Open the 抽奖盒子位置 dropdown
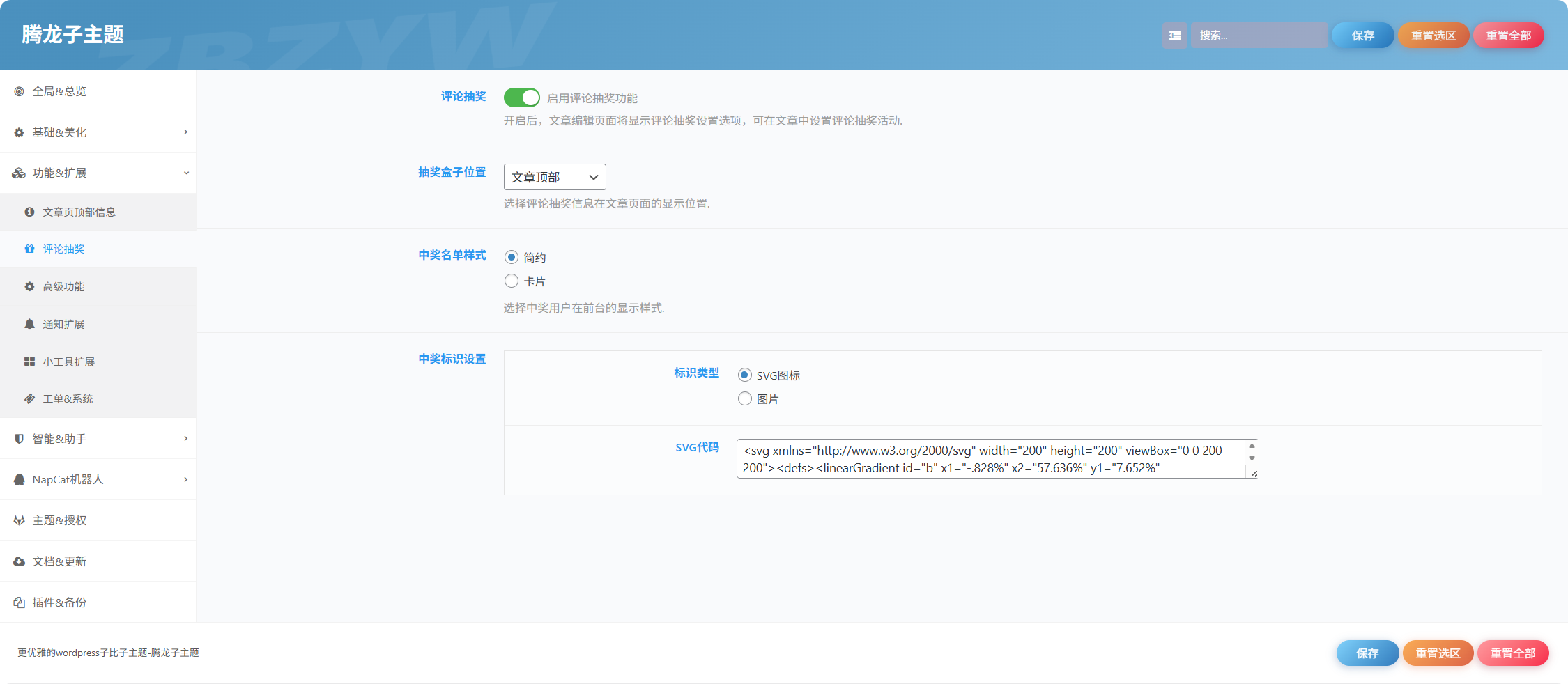This screenshot has width=1568, height=684. [x=555, y=177]
